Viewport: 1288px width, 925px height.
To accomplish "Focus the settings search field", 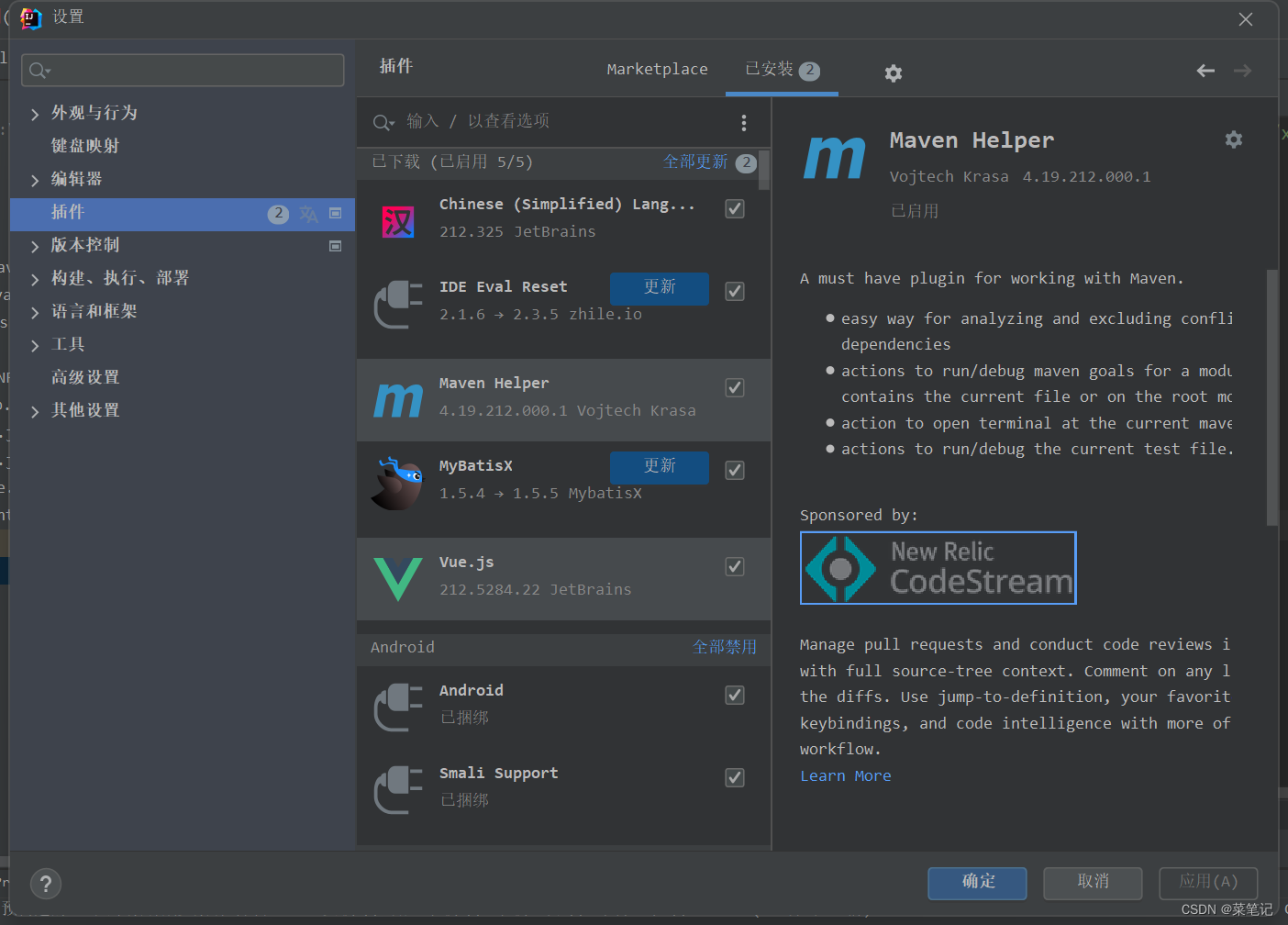I will tap(183, 71).
